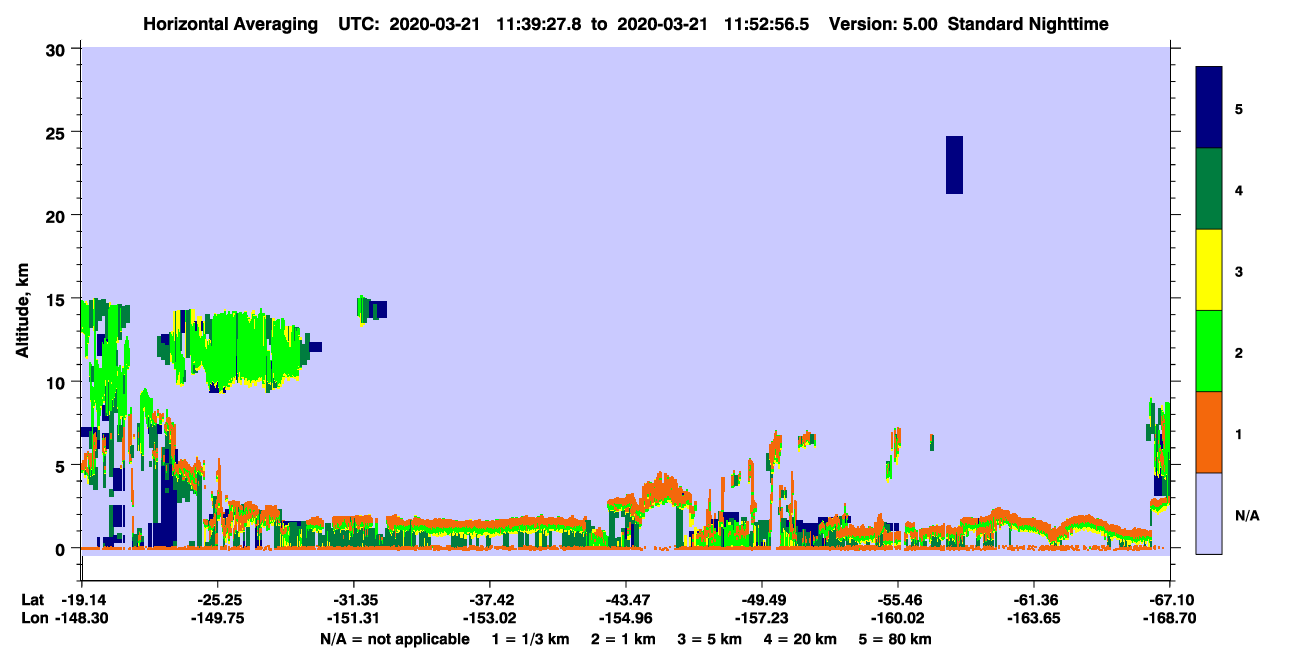The image size is (1300, 667).
Task: Click the start time '11:39:27.8' in title
Action: (x=540, y=24)
